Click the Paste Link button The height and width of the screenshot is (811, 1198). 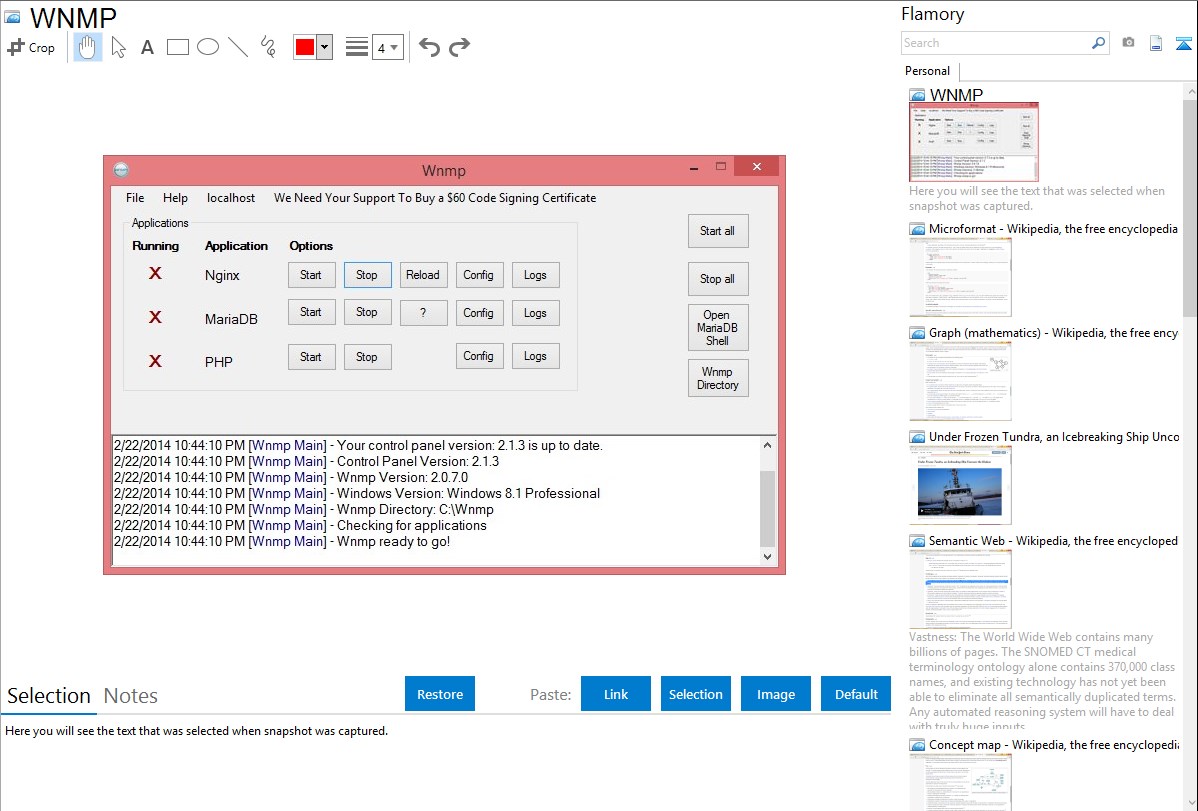[x=616, y=694]
